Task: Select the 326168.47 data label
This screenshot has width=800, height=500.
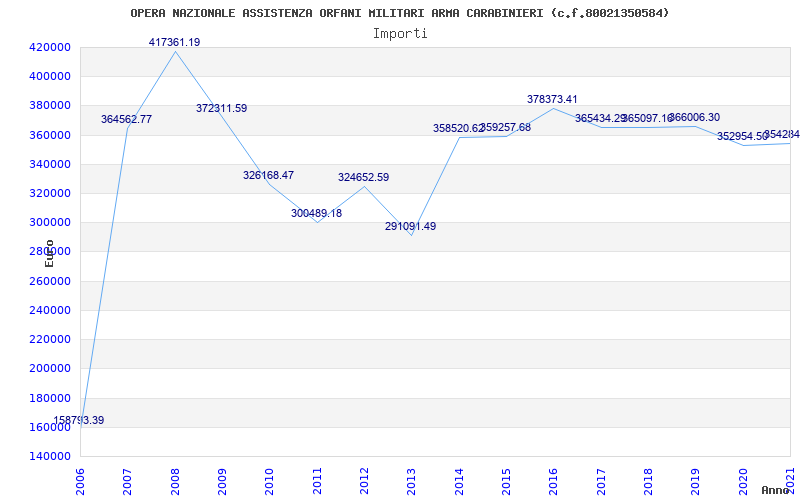Action: coord(268,175)
